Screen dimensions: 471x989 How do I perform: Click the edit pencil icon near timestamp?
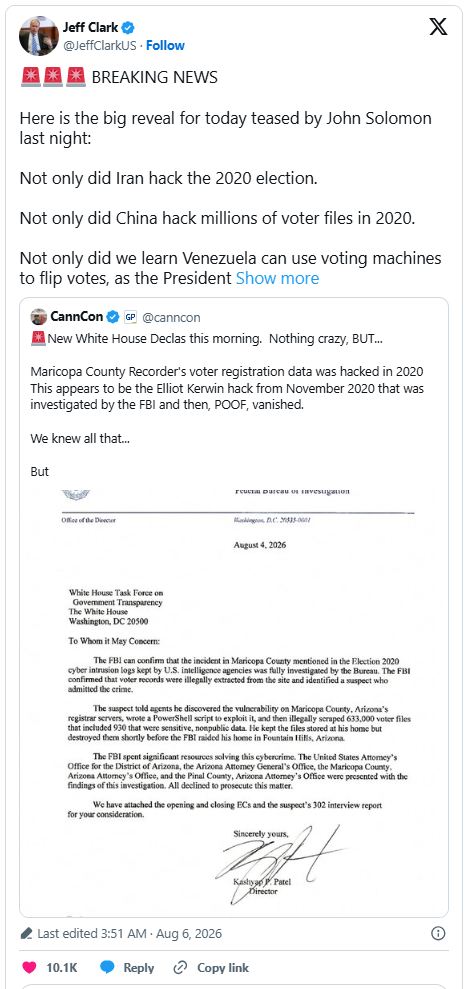click(x=26, y=933)
